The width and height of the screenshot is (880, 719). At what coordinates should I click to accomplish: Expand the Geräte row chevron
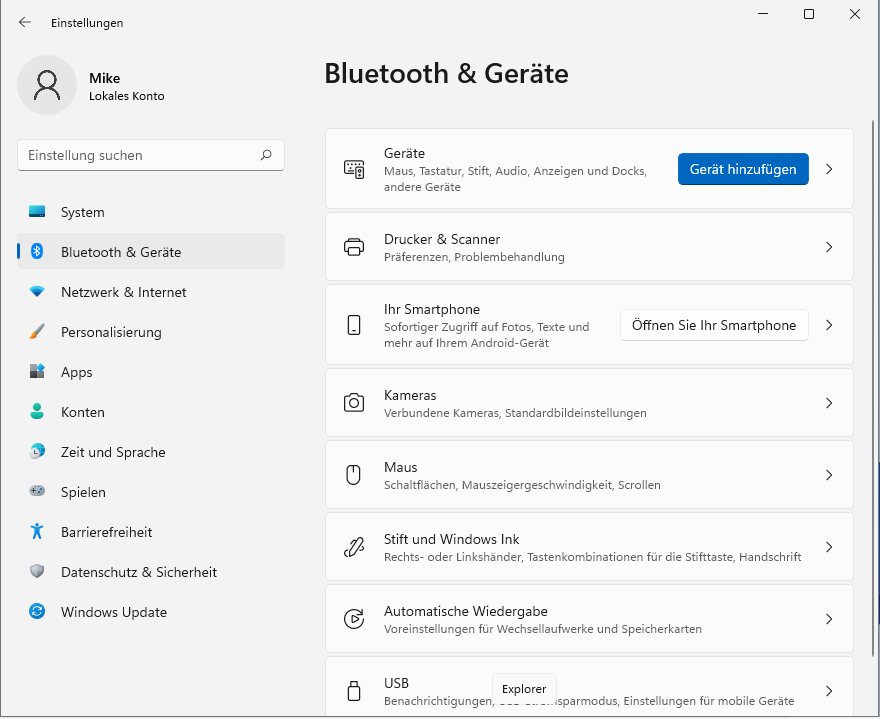[829, 169]
